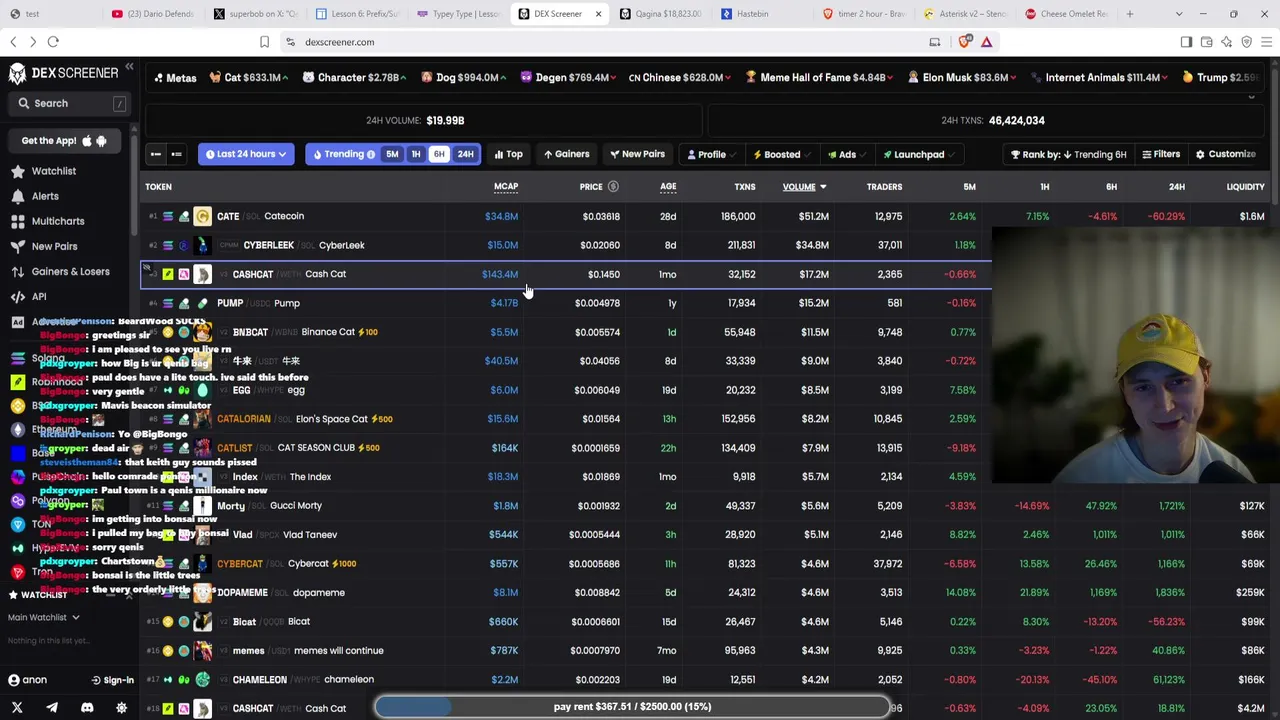The height and width of the screenshot is (720, 1280).
Task: Open the X (Twitter) link in sidebar footer
Action: point(17,708)
